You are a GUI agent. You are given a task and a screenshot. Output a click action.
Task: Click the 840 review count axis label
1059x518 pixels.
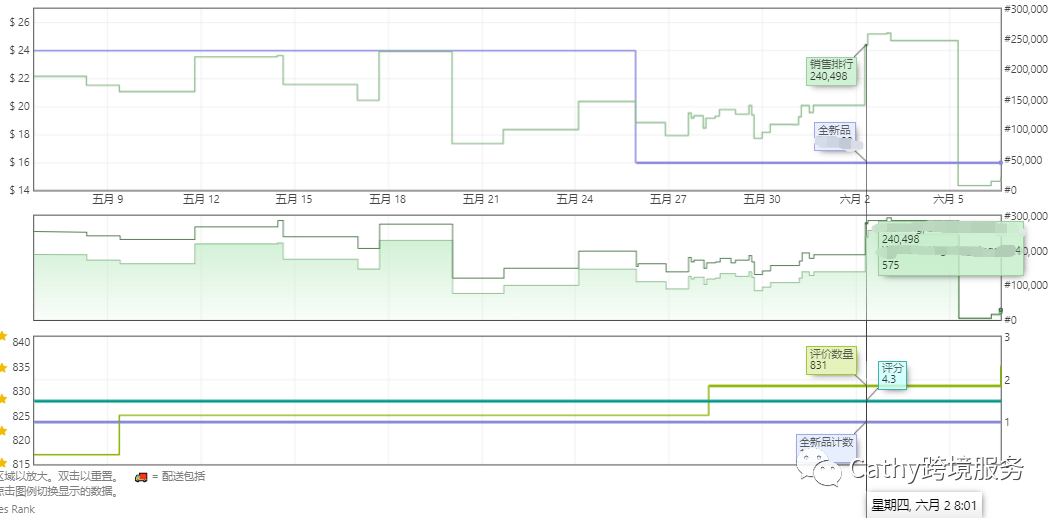22,342
